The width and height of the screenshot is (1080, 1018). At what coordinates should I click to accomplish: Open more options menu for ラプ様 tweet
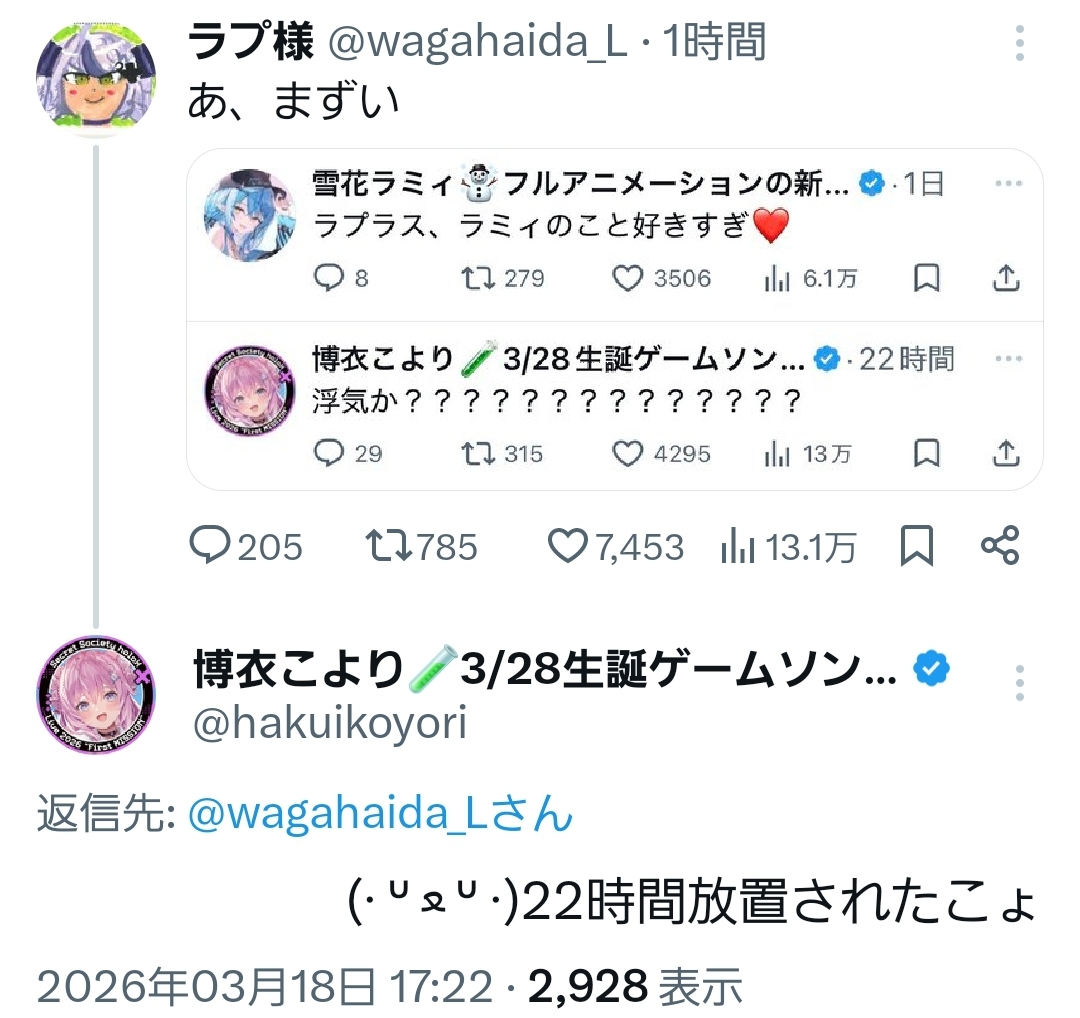click(1020, 43)
